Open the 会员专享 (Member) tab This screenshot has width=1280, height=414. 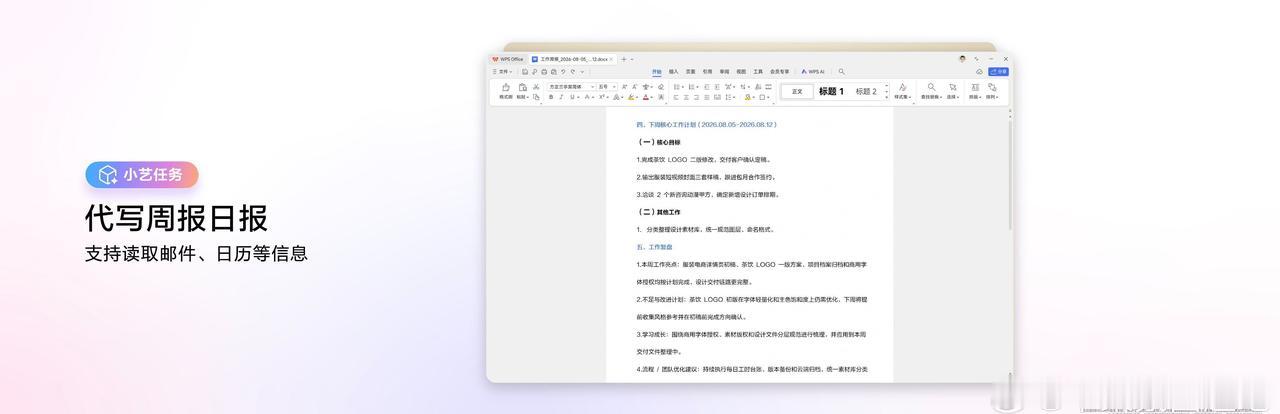[x=779, y=72]
